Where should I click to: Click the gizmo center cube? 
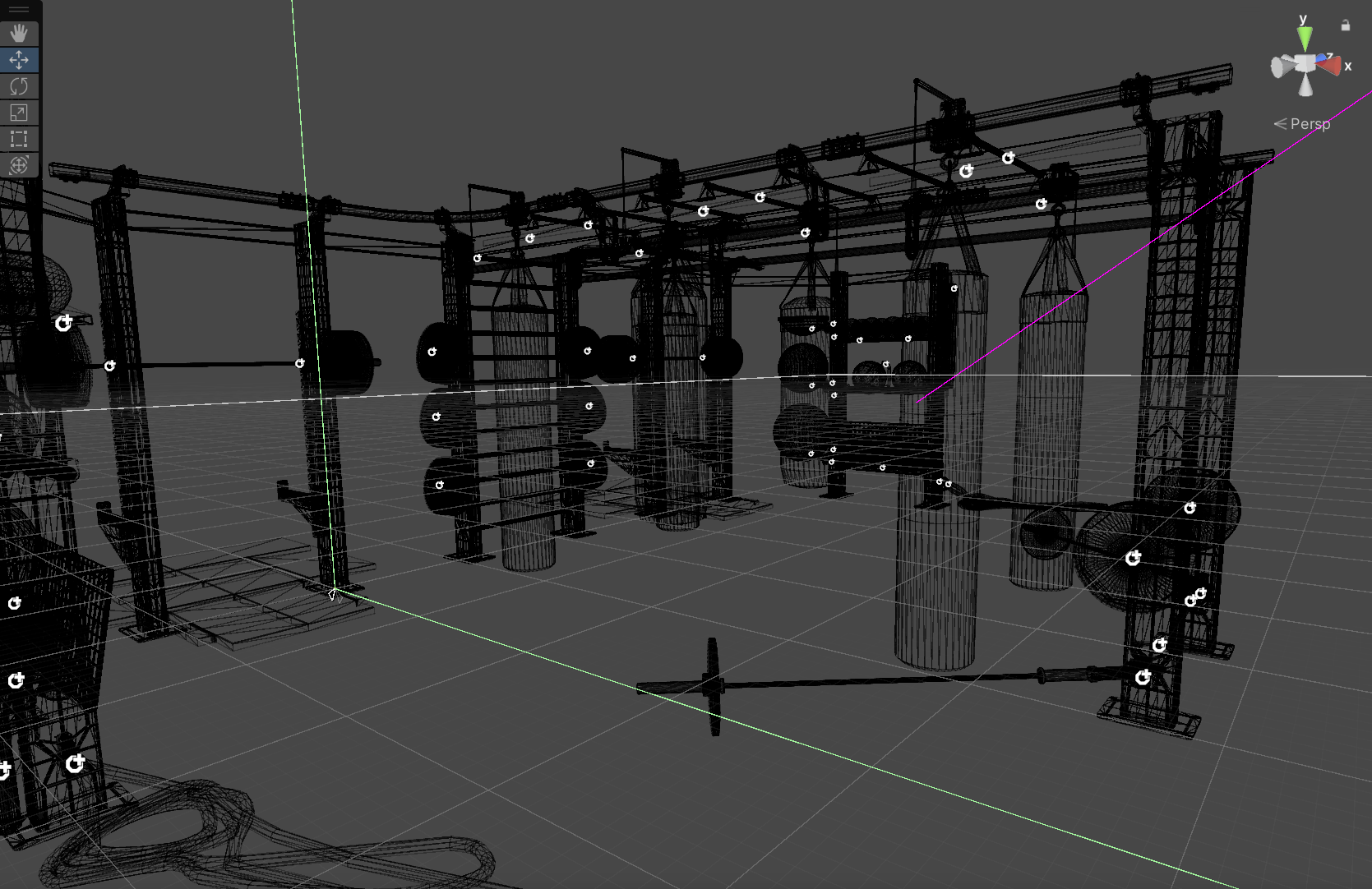point(1305,64)
